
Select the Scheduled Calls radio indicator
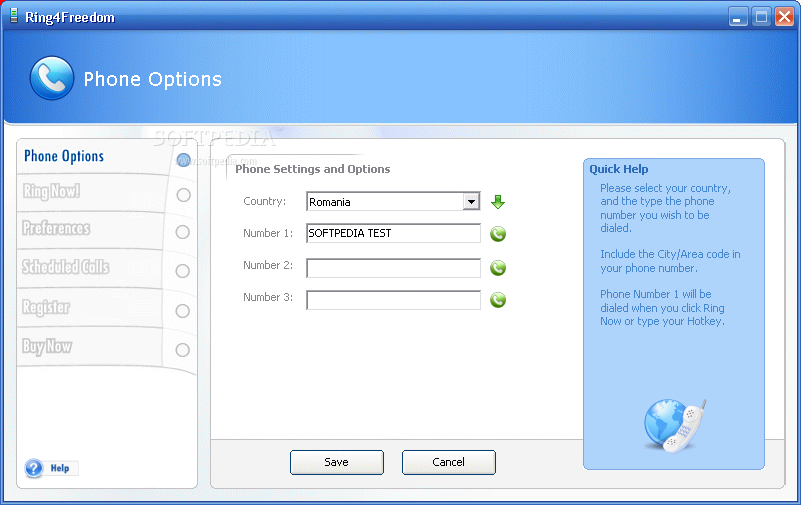[x=182, y=271]
